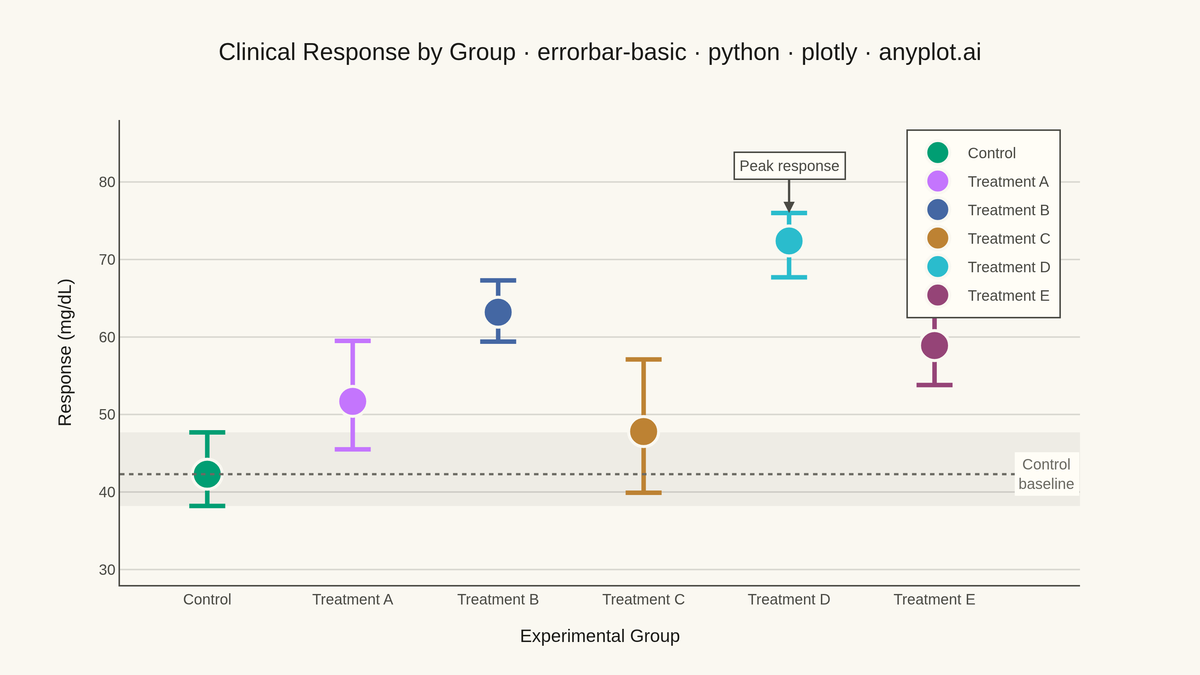Toggle Treatment E series via legend label
The height and width of the screenshot is (675, 1200).
pyautogui.click(x=1008, y=295)
